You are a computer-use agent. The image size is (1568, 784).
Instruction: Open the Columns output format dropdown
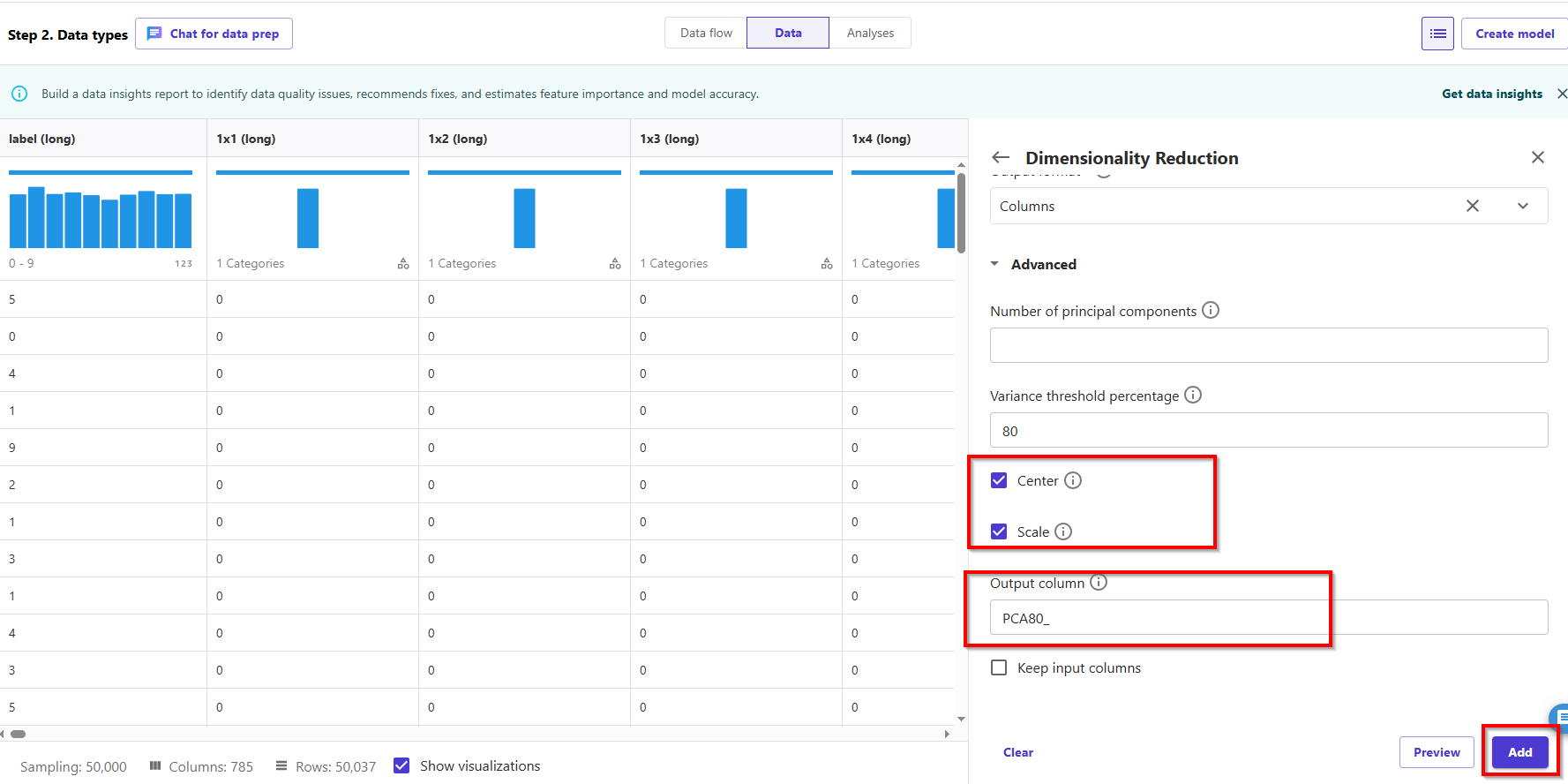pos(1523,206)
